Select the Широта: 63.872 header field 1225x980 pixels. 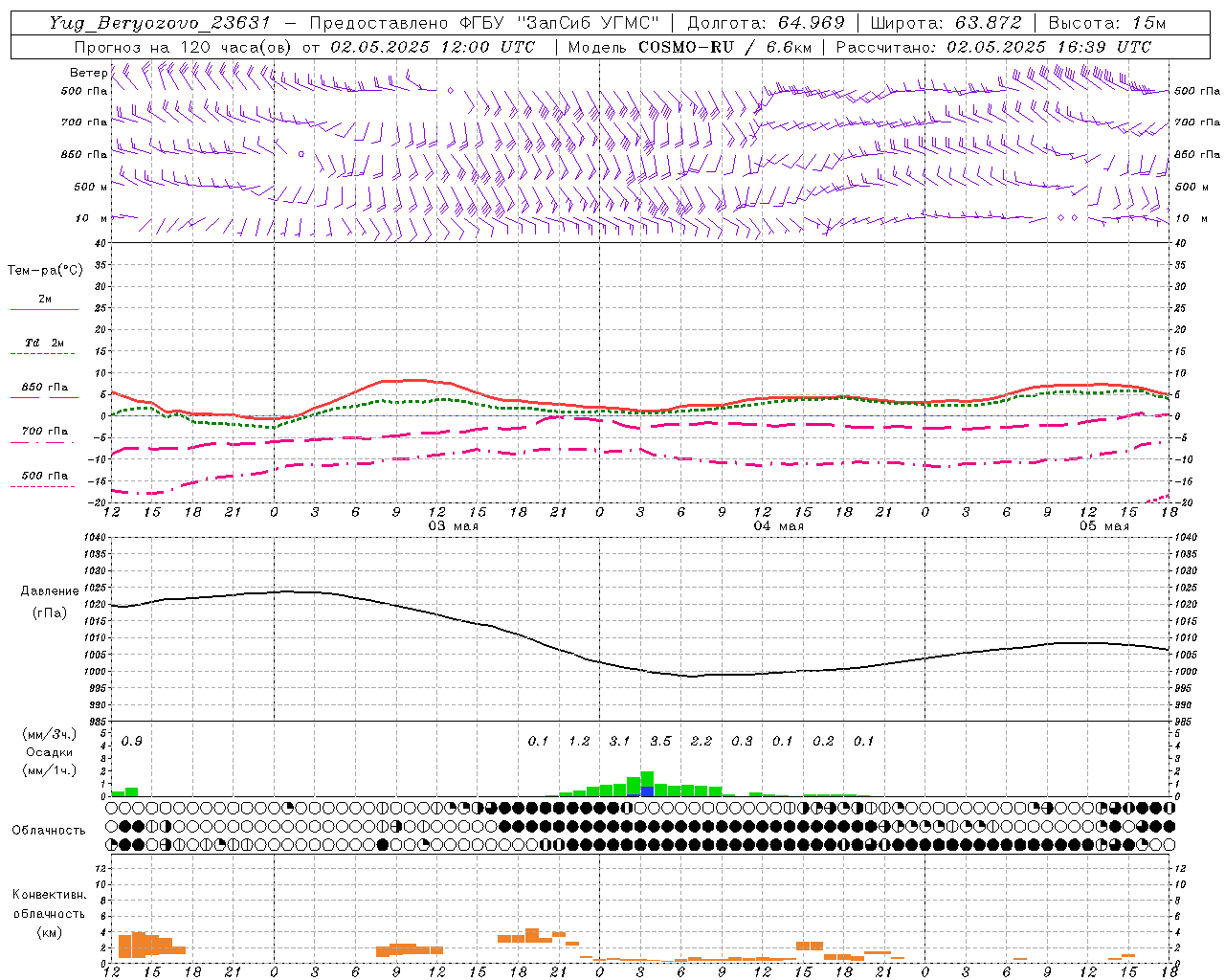(x=946, y=23)
